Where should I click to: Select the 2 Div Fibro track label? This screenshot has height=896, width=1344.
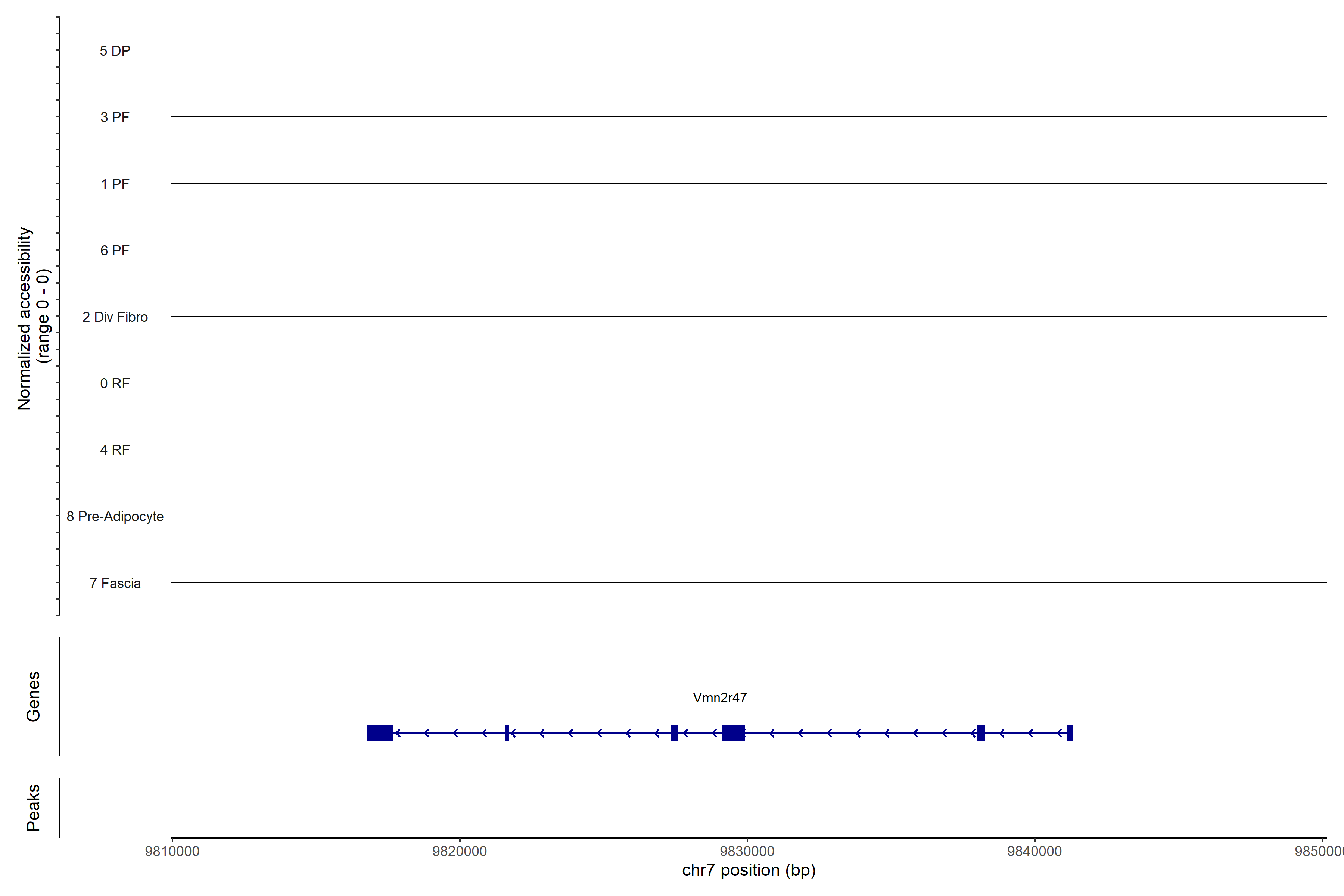115,317
